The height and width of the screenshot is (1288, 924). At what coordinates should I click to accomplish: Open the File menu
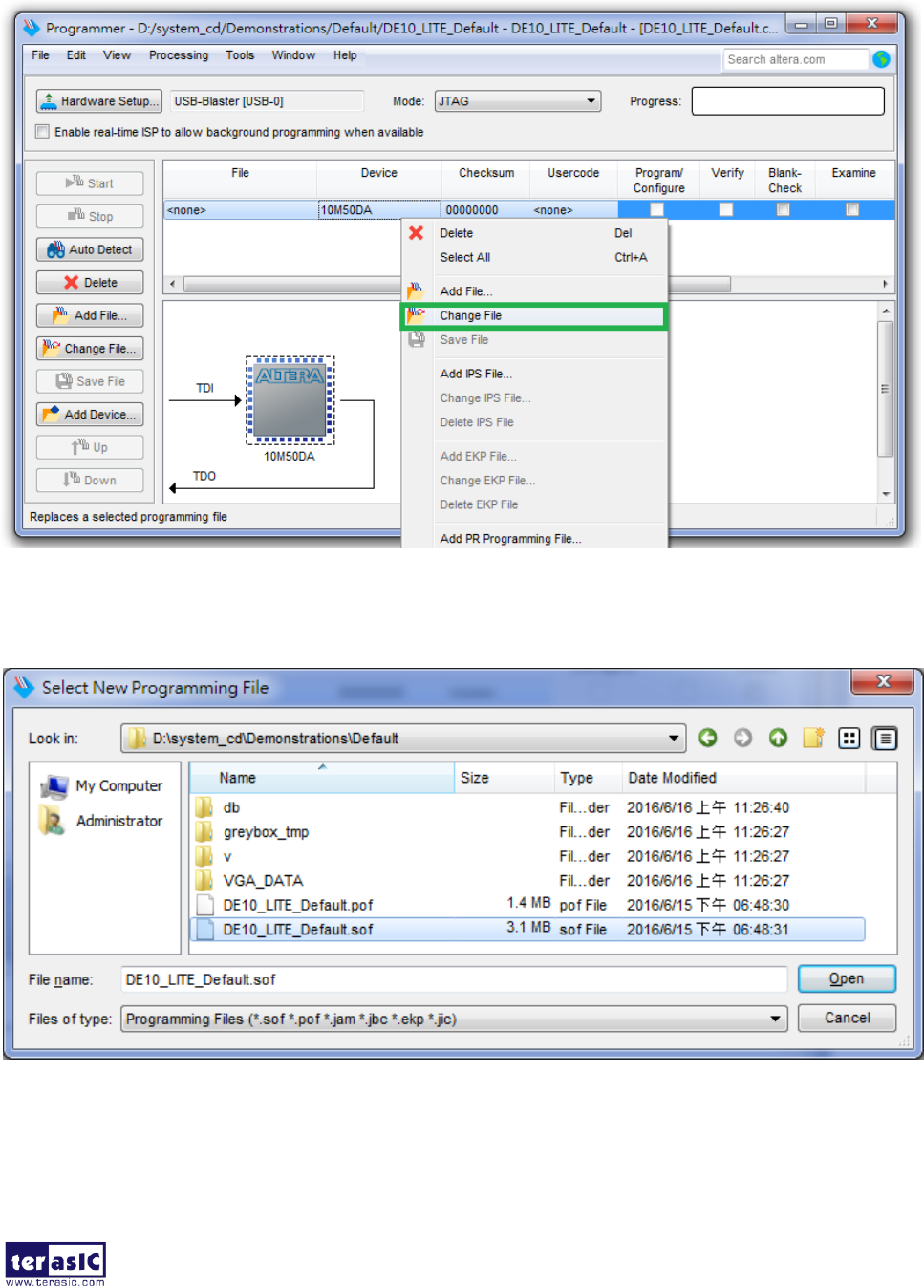[x=40, y=55]
